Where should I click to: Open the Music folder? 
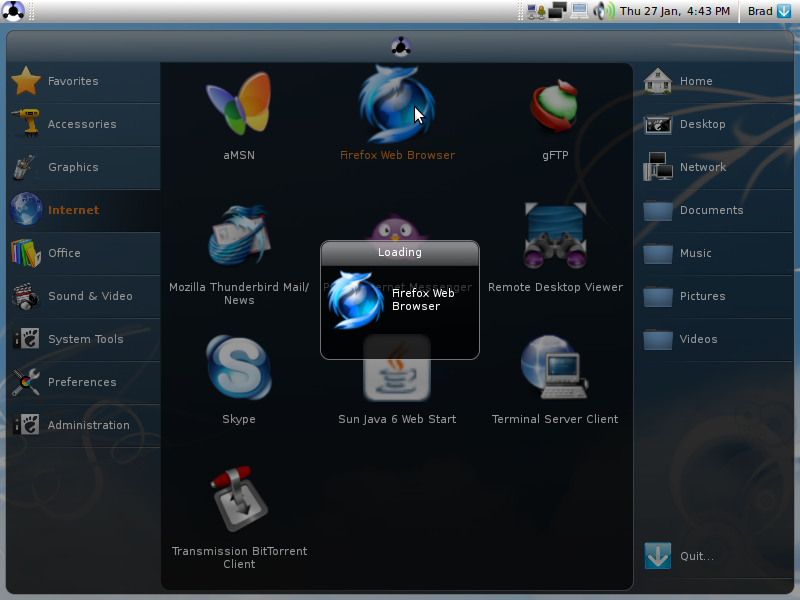(x=714, y=253)
